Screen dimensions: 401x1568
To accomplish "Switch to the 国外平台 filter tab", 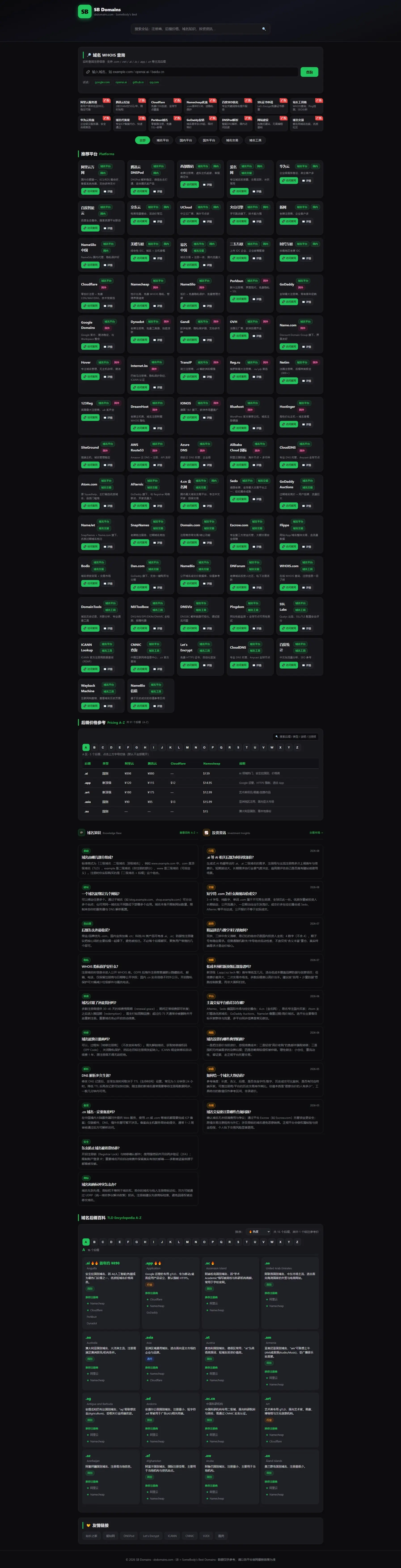I will pyautogui.click(x=209, y=140).
